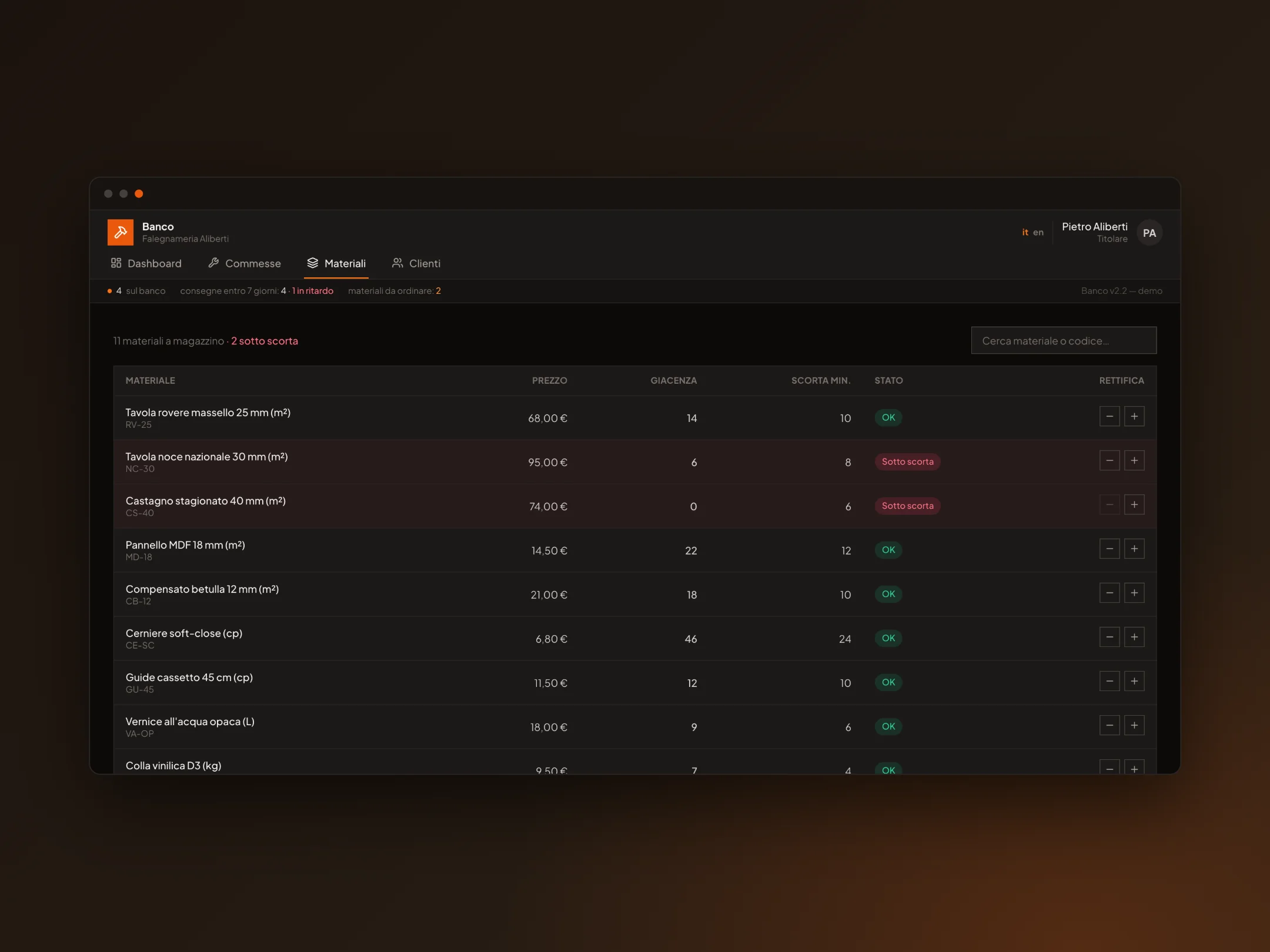Click the "4 sul banco" status indicator

136,291
